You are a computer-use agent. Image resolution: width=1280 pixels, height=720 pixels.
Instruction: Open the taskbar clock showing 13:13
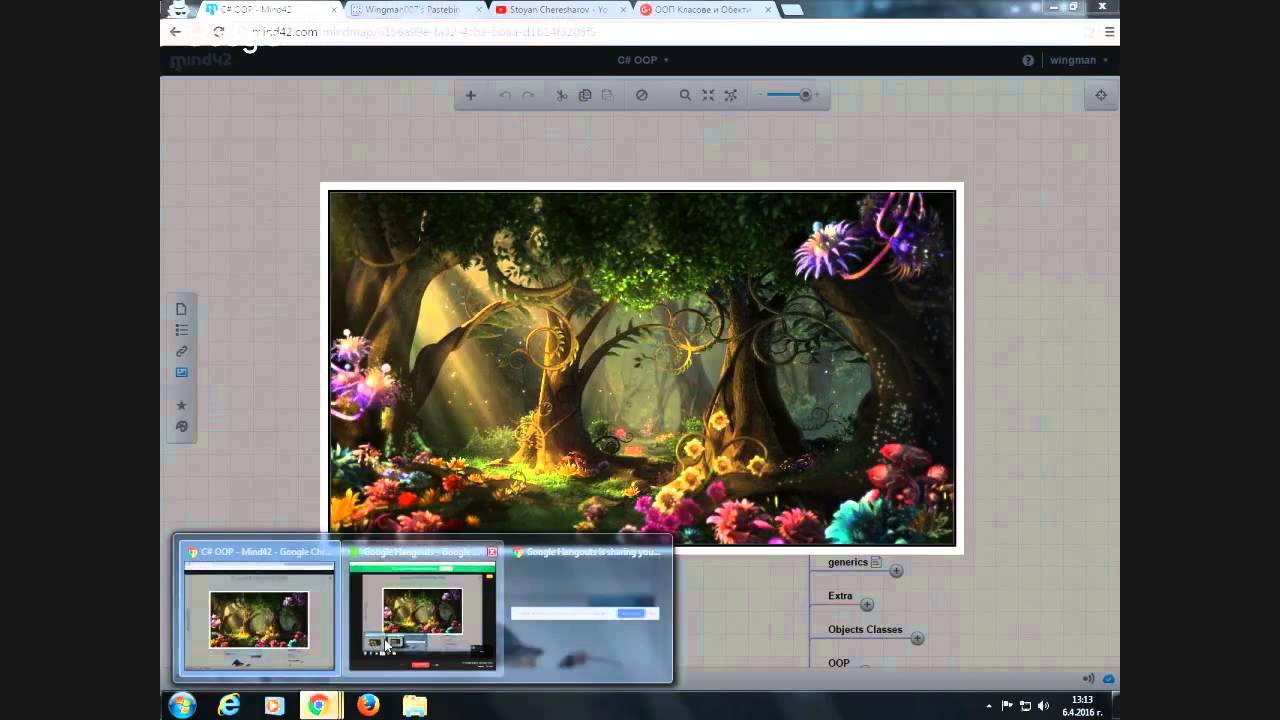pos(1082,706)
